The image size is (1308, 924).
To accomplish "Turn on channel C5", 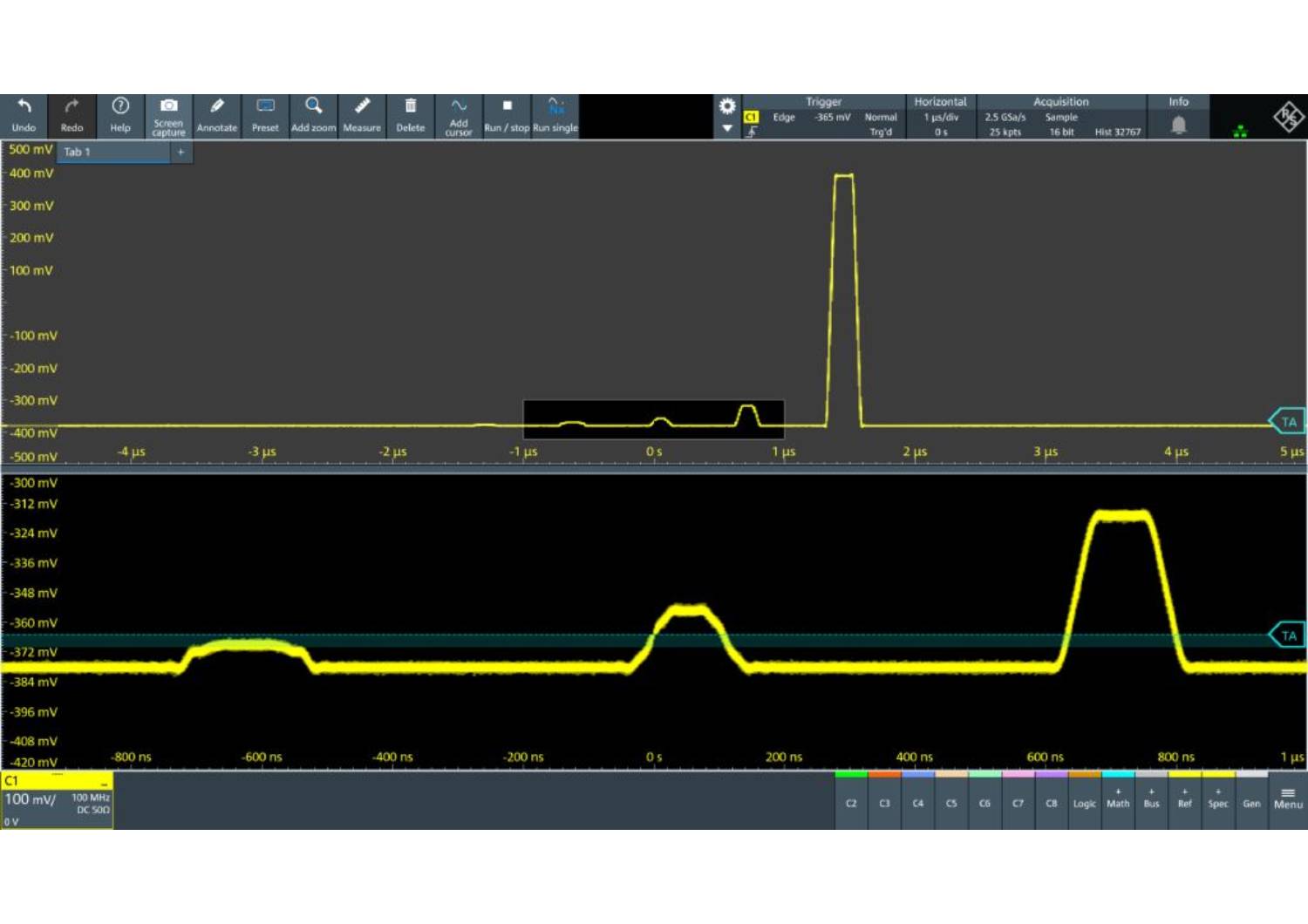I will [x=951, y=803].
